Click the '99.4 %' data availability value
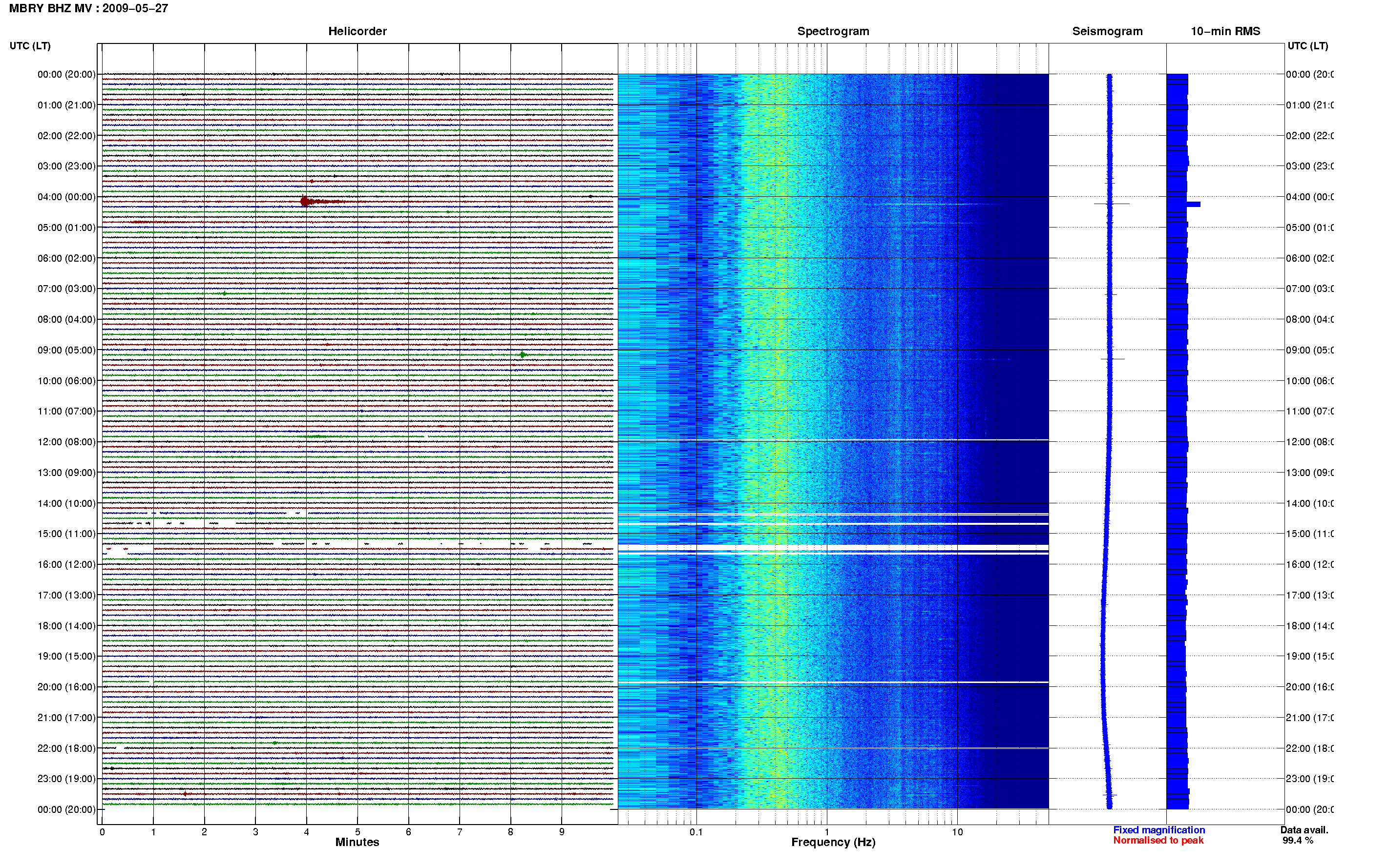The image size is (1389, 868). 1298,841
